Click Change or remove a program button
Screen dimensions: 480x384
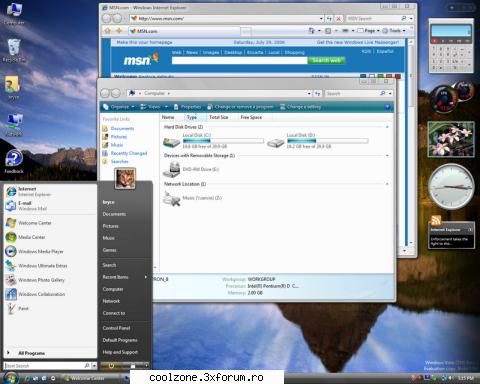click(240, 107)
